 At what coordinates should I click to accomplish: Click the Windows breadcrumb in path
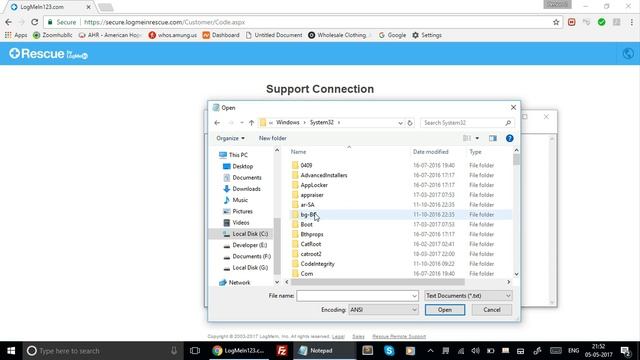coord(288,122)
